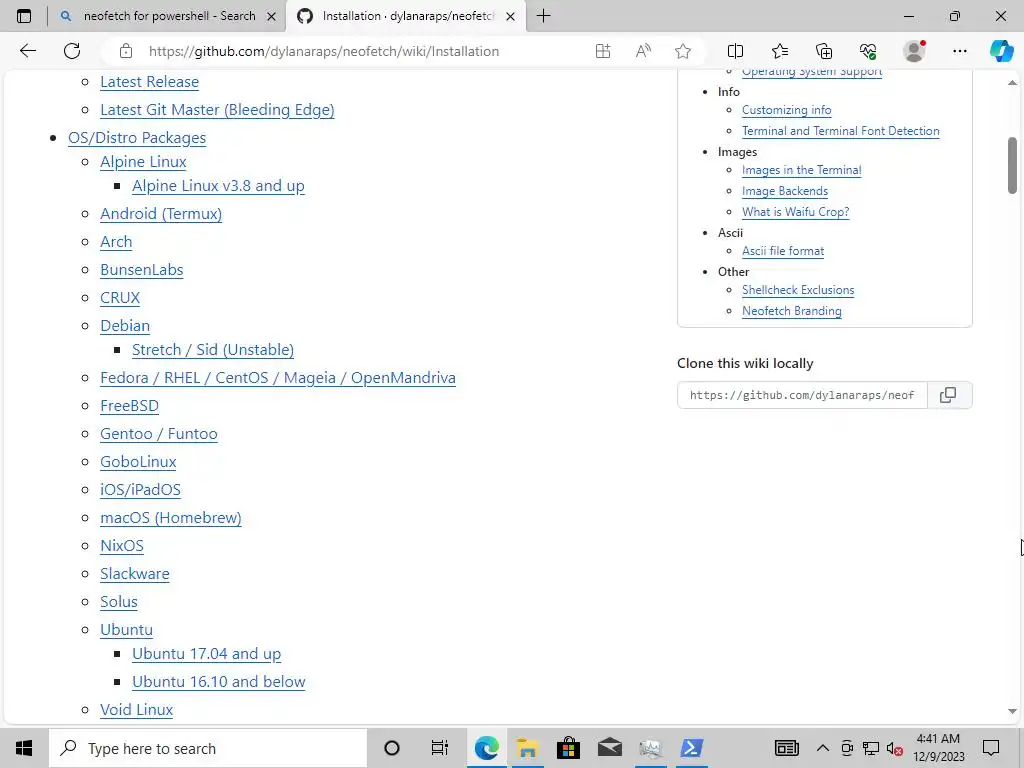The width and height of the screenshot is (1024, 768).
Task: Open Alpine Linux v3.8 and up link
Action: click(218, 185)
